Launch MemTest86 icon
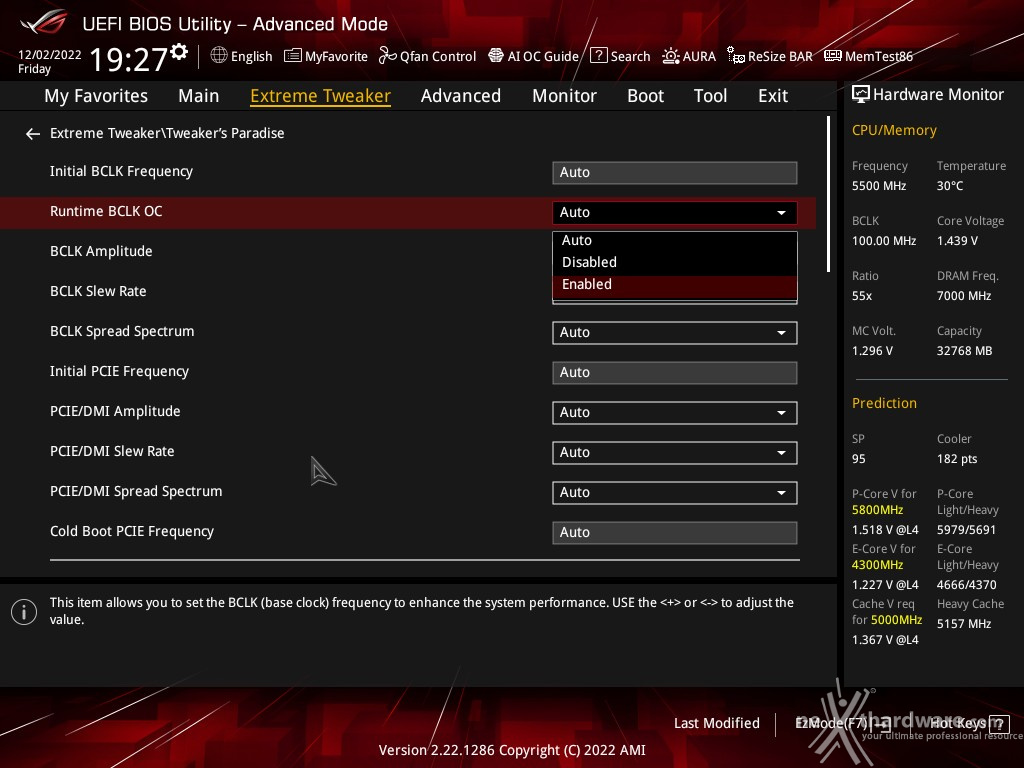Screen dimensions: 1024x768 coord(833,56)
